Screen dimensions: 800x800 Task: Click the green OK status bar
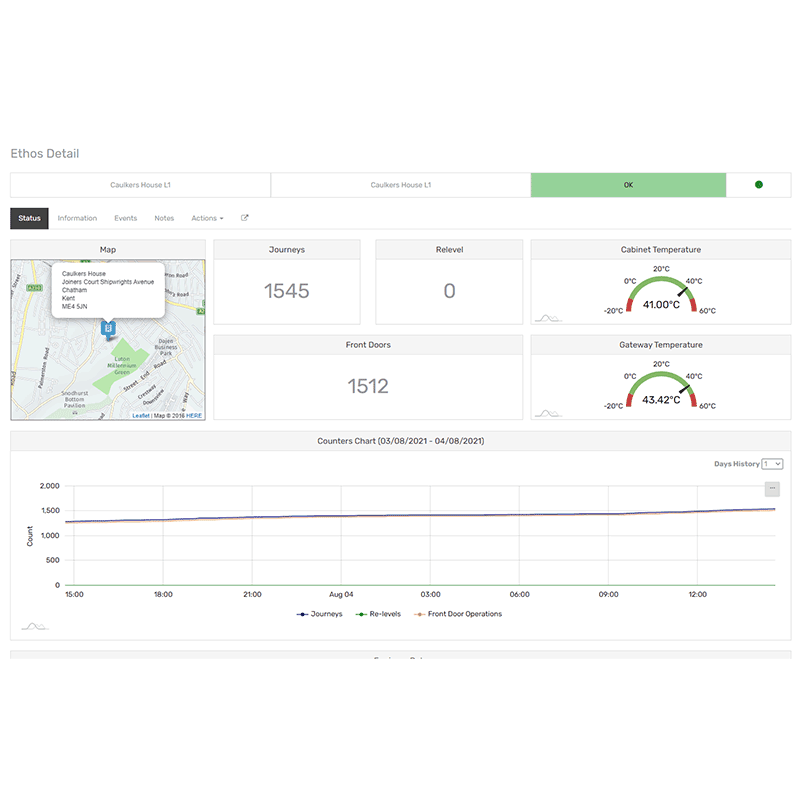click(628, 185)
